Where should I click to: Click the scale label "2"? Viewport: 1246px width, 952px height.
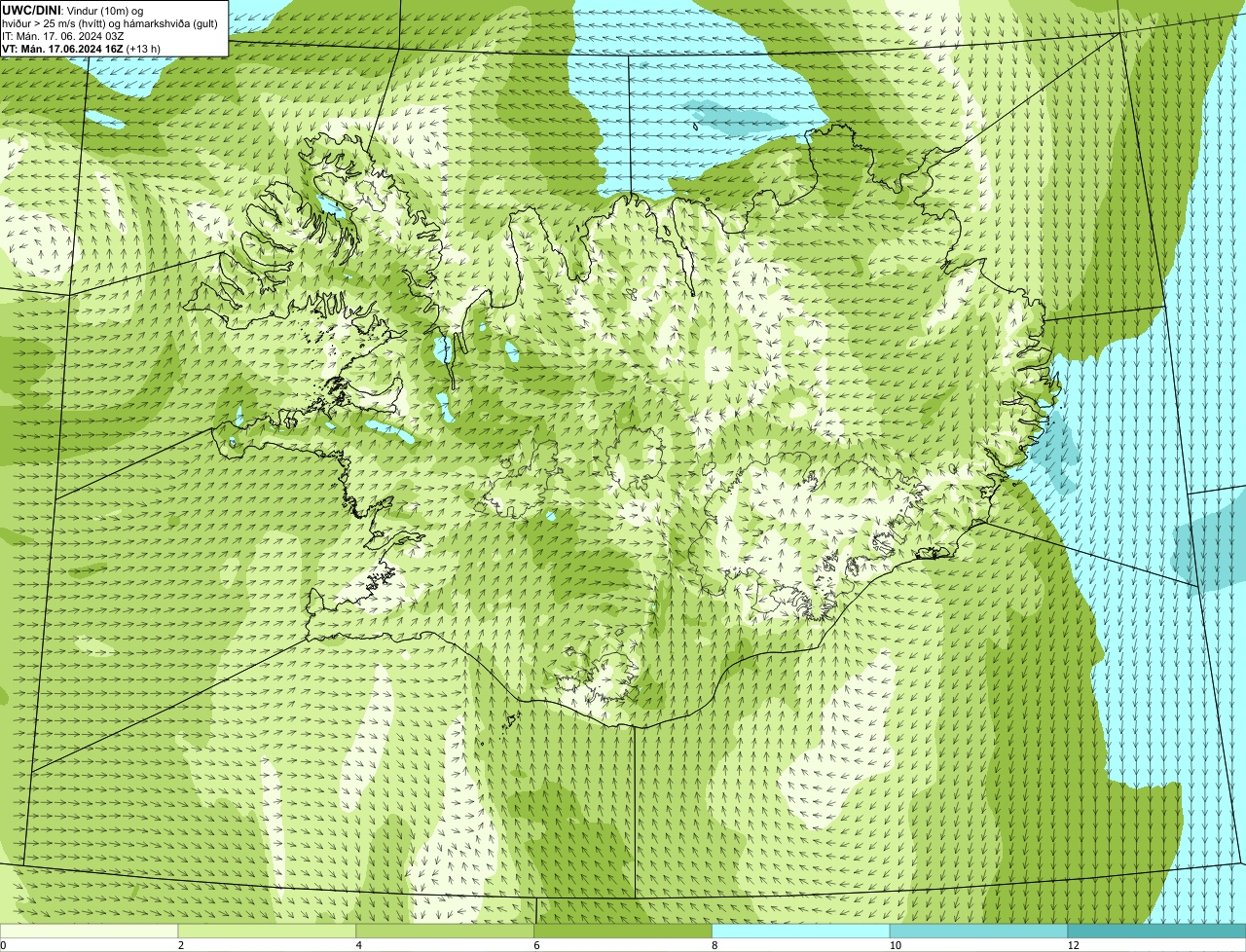tap(180, 945)
